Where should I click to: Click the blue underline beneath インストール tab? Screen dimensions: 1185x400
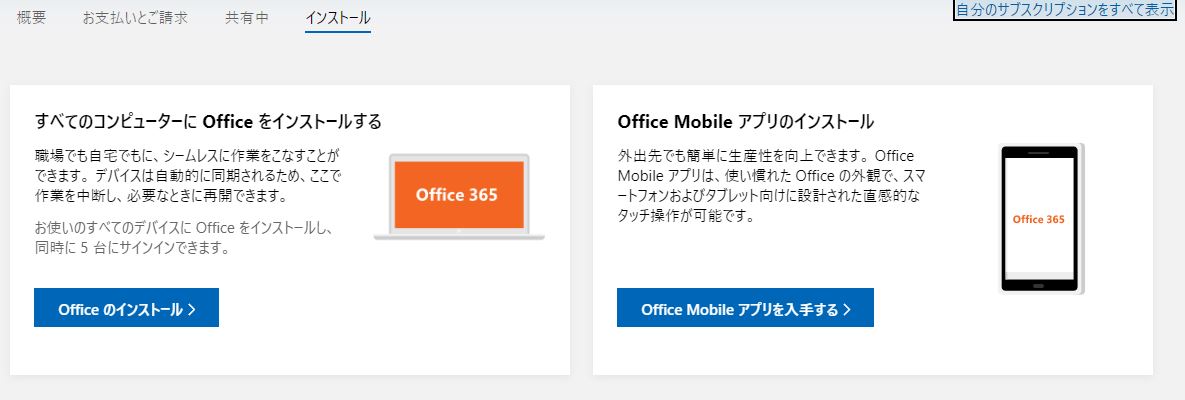338,32
